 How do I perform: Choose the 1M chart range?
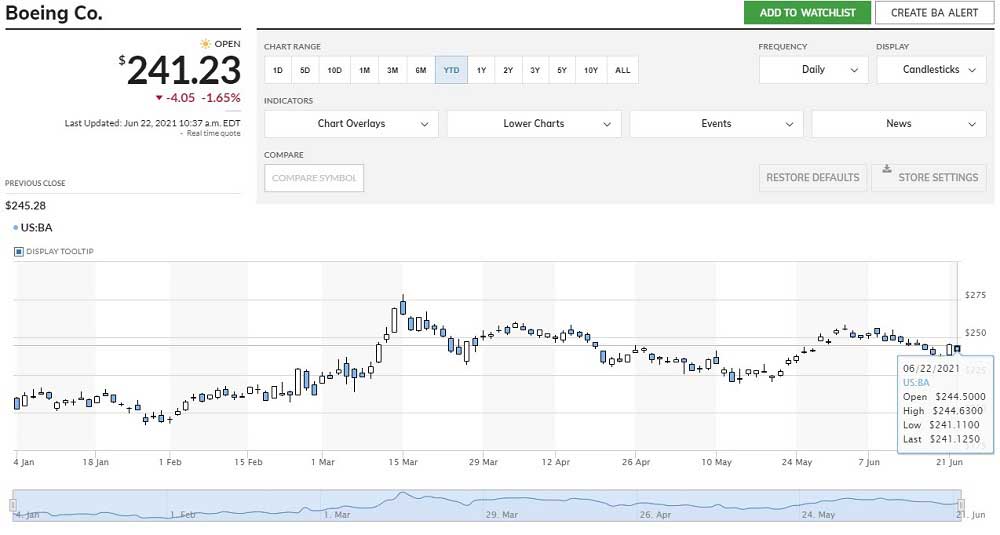(x=364, y=70)
